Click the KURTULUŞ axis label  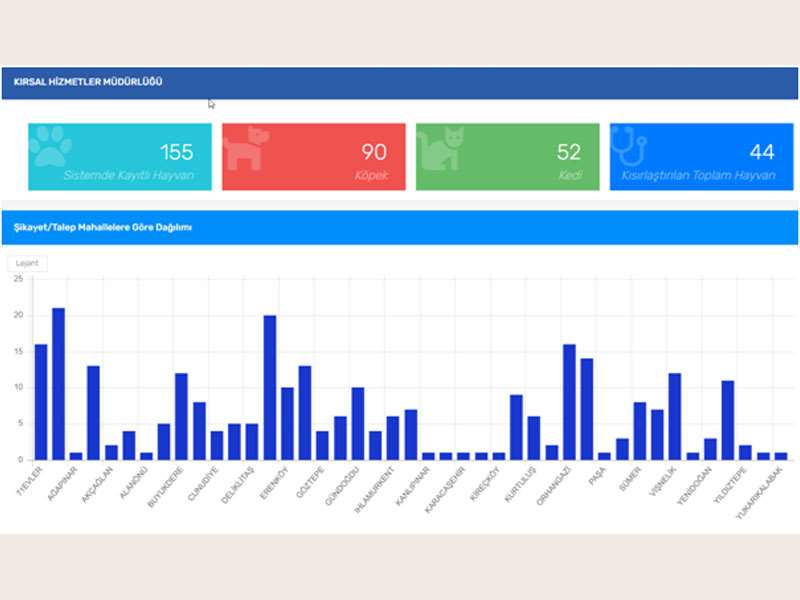pyautogui.click(x=520, y=484)
